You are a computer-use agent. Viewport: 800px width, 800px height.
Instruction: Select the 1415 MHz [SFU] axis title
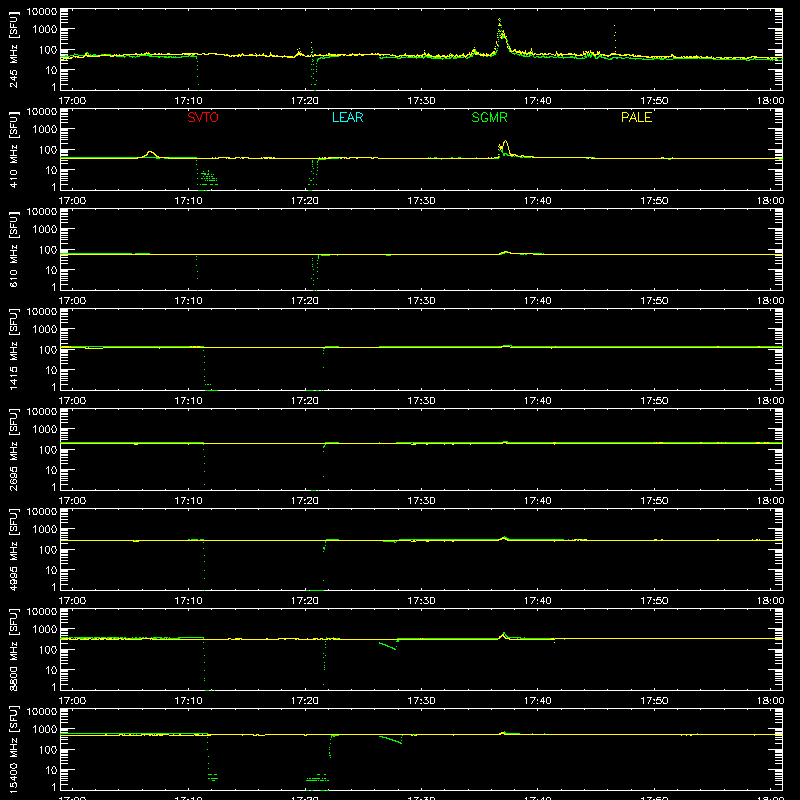14,349
